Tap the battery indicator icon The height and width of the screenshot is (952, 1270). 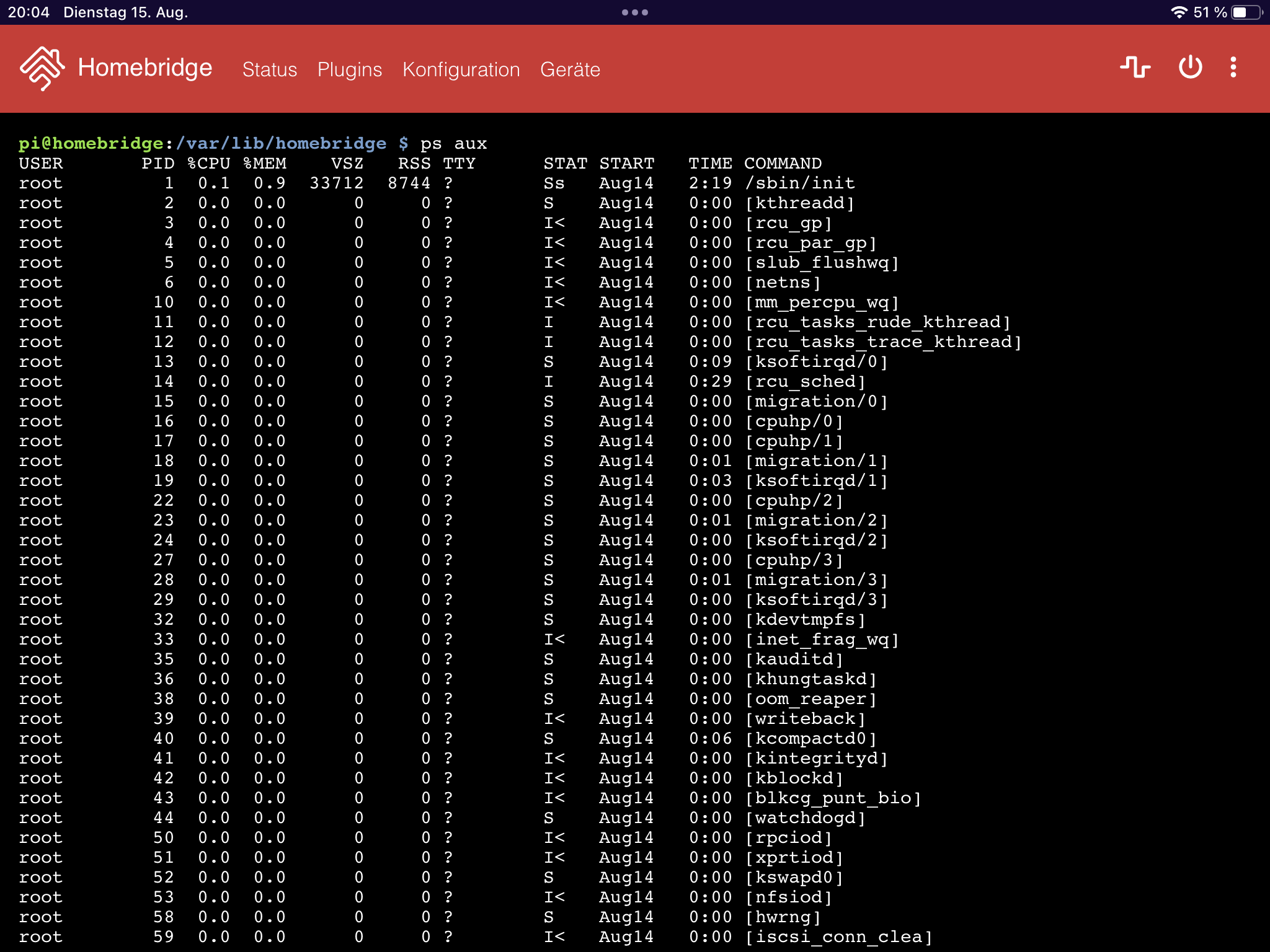1246,12
